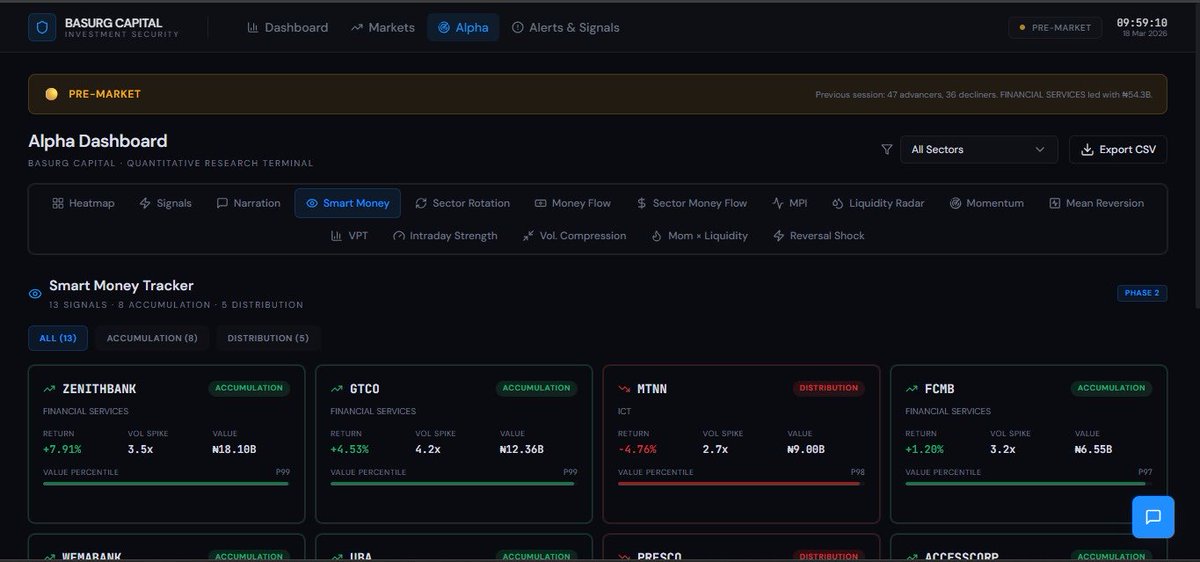Open the All Sectors dropdown
The height and width of the screenshot is (562, 1200).
pyautogui.click(x=979, y=149)
